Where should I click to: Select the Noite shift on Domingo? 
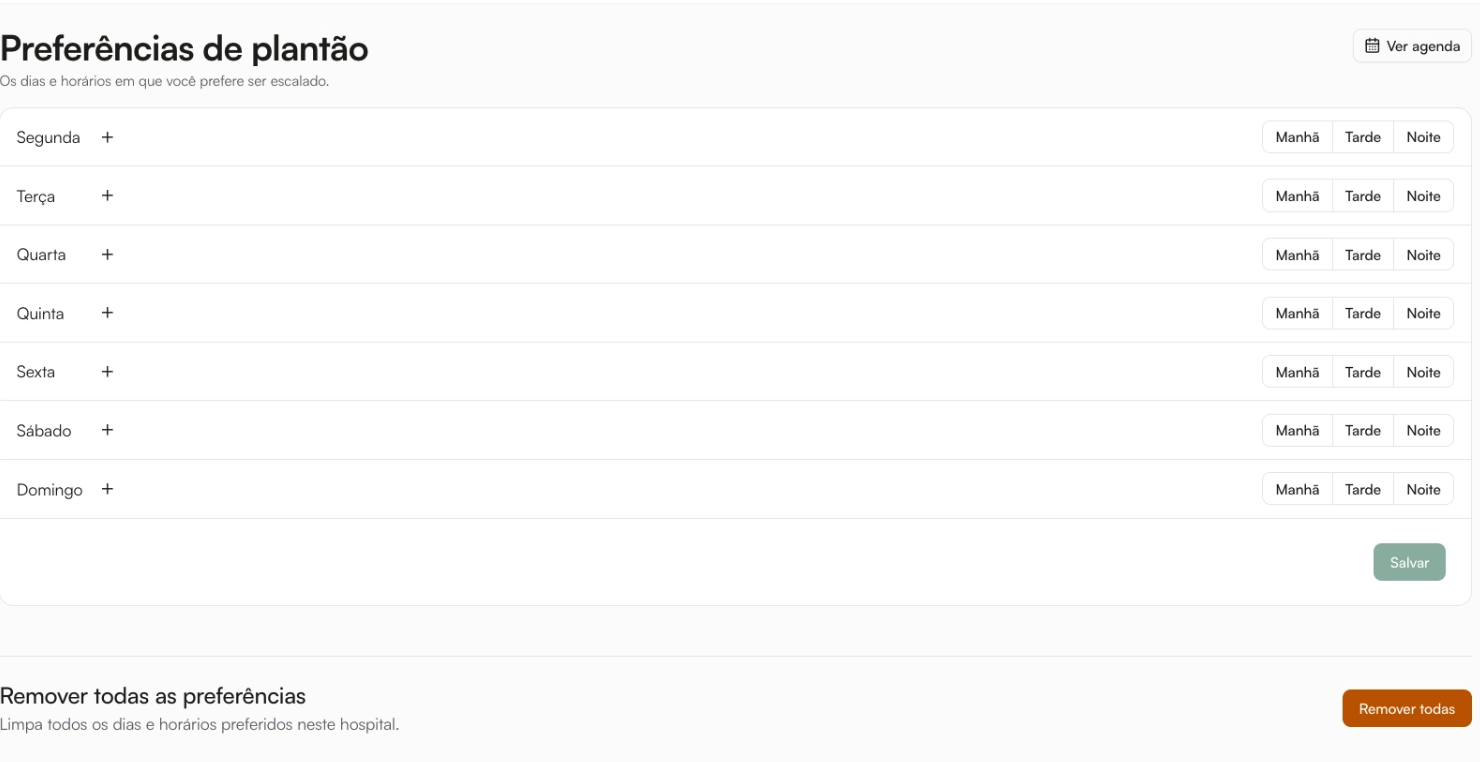[1423, 489]
